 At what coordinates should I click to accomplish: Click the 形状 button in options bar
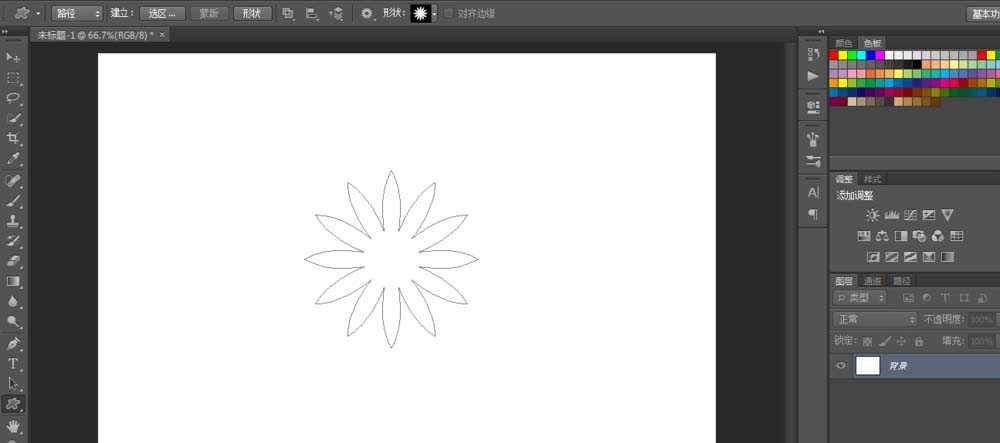pyautogui.click(x=252, y=14)
